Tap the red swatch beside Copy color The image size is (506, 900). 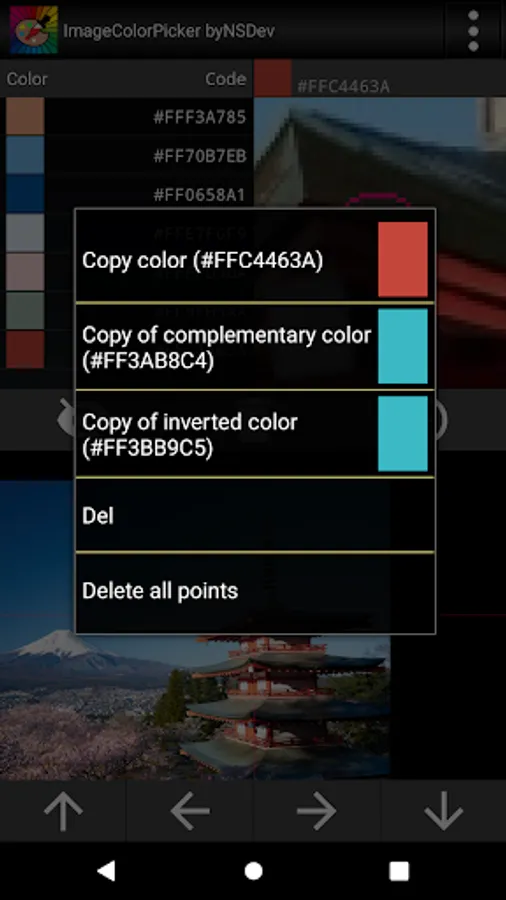tap(403, 259)
